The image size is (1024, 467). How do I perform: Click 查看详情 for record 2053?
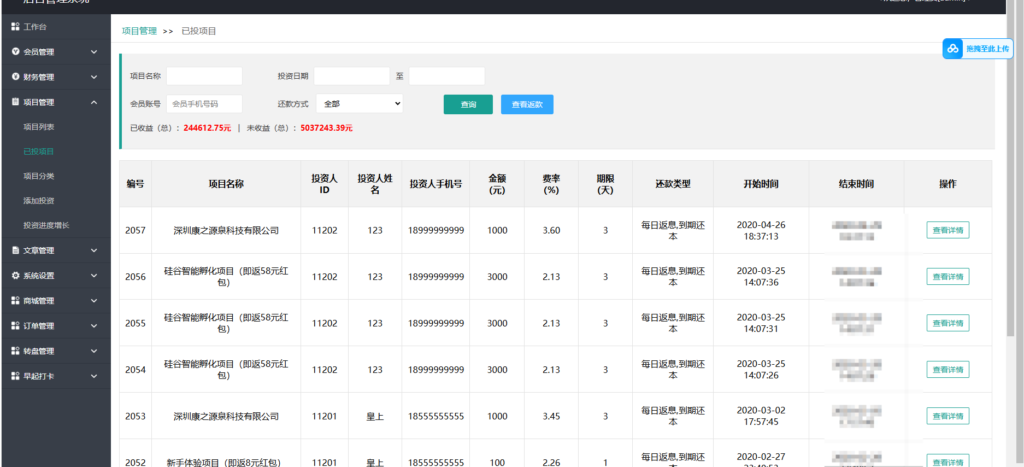point(948,416)
